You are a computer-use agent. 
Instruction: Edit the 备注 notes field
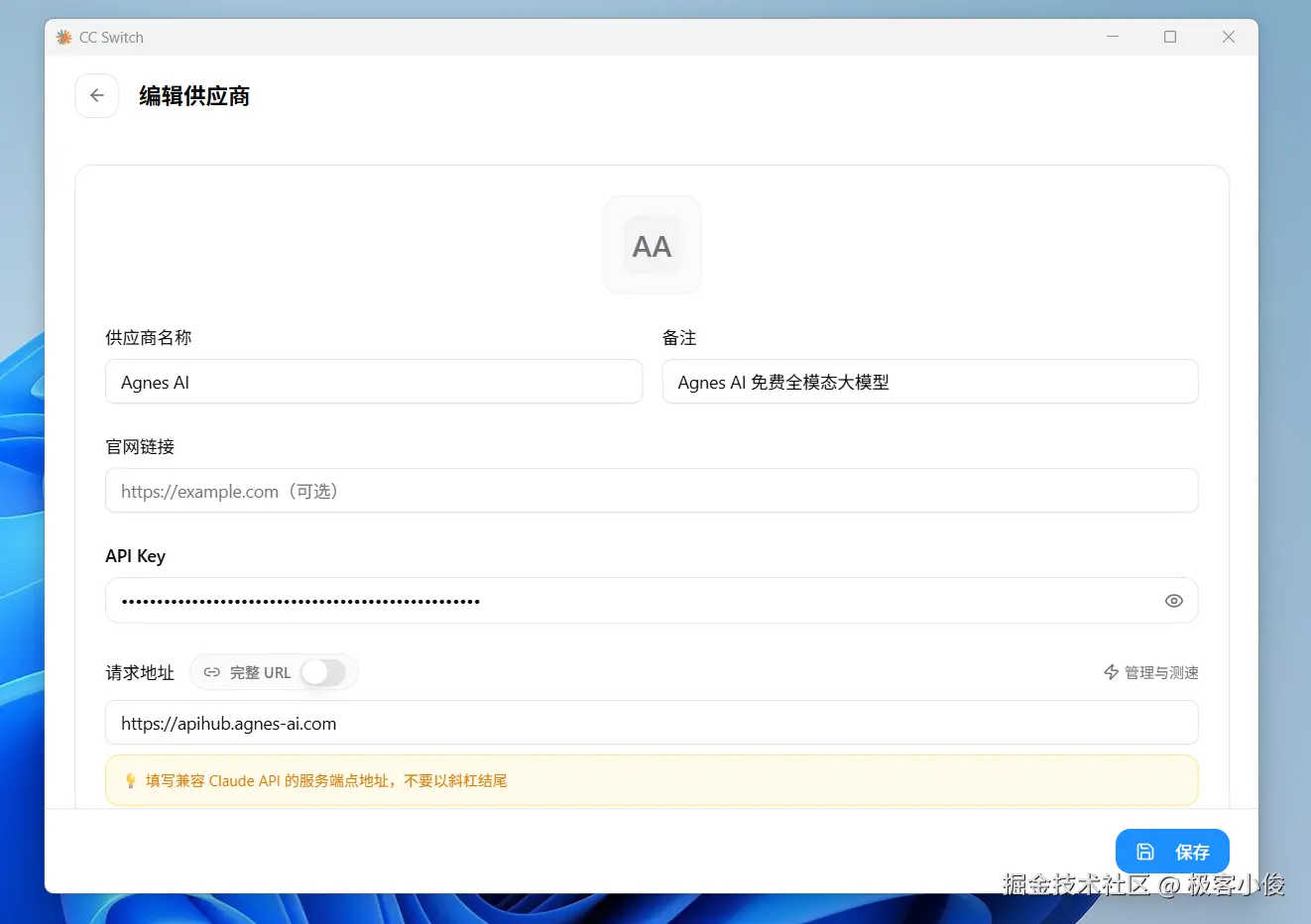coord(930,382)
